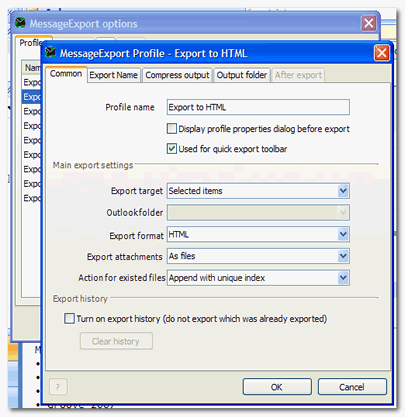Viewport: 405px width, 417px height.
Task: Enable Turn on export history checkbox
Action: tap(69, 318)
